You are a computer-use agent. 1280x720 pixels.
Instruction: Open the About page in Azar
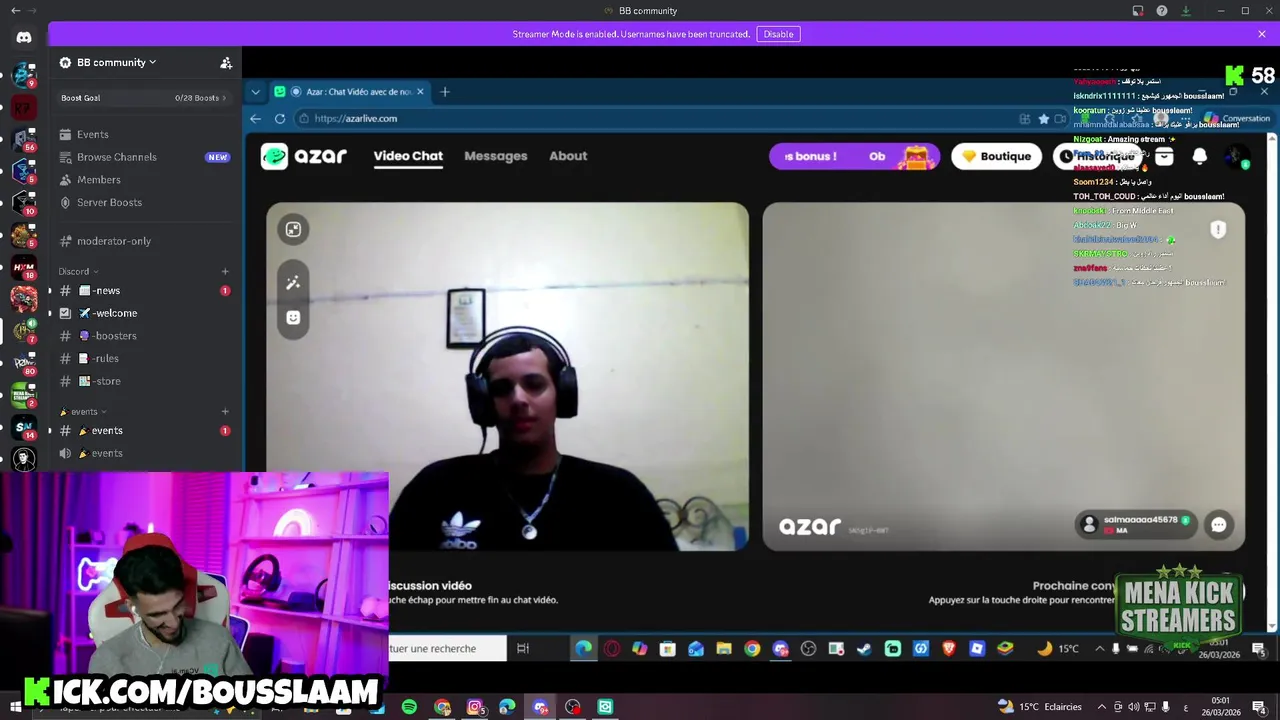click(568, 156)
